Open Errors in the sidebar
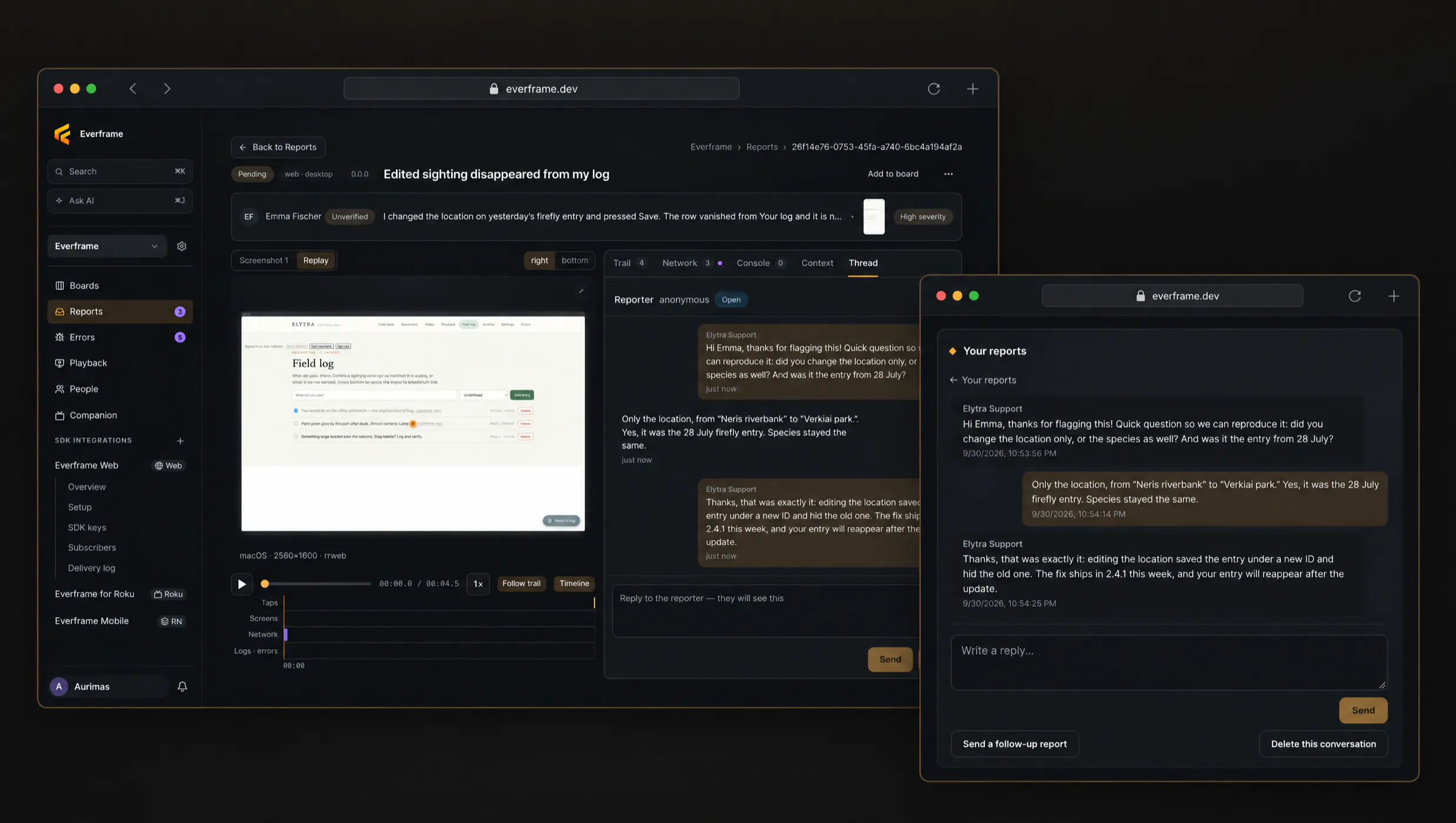This screenshot has height=823, width=1456. [x=120, y=338]
